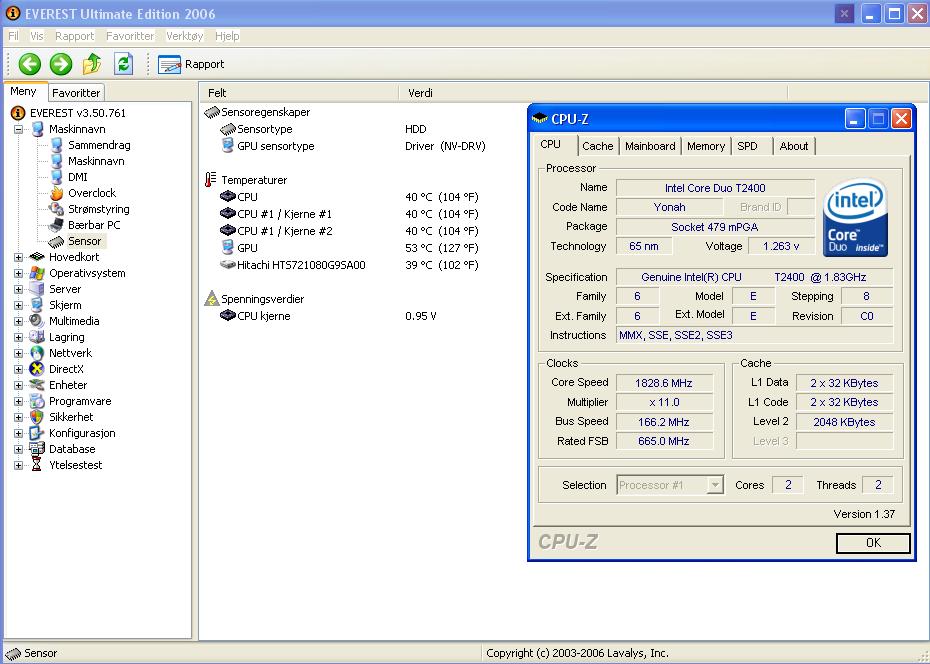Click the green up-level arrow icon
The width and height of the screenshot is (930, 664).
(x=92, y=64)
